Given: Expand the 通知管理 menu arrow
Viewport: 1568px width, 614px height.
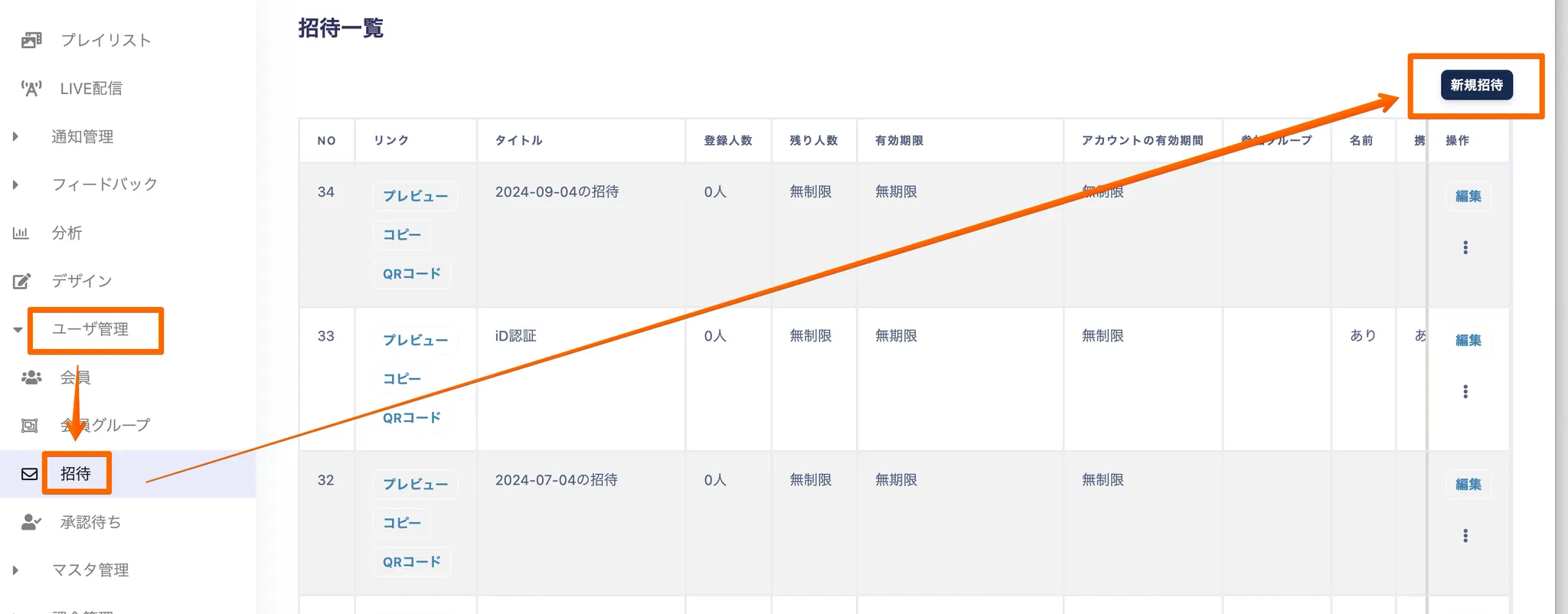Looking at the screenshot, I should point(15,136).
